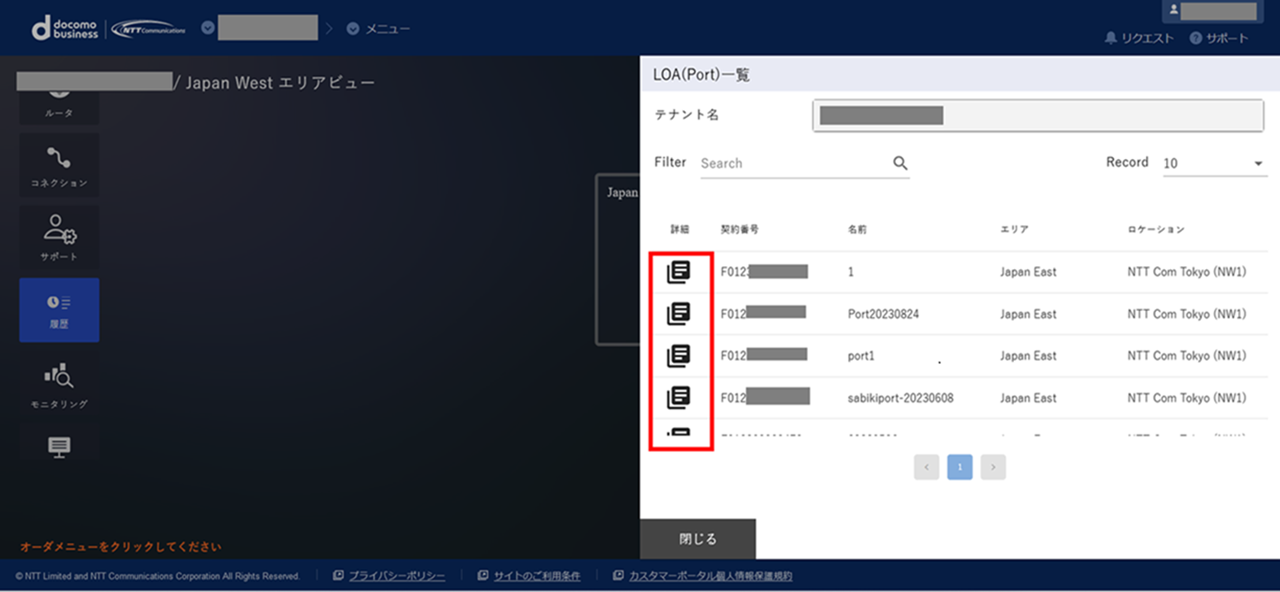Click into the Filter search field
This screenshot has height=592, width=1280.
click(x=790, y=163)
